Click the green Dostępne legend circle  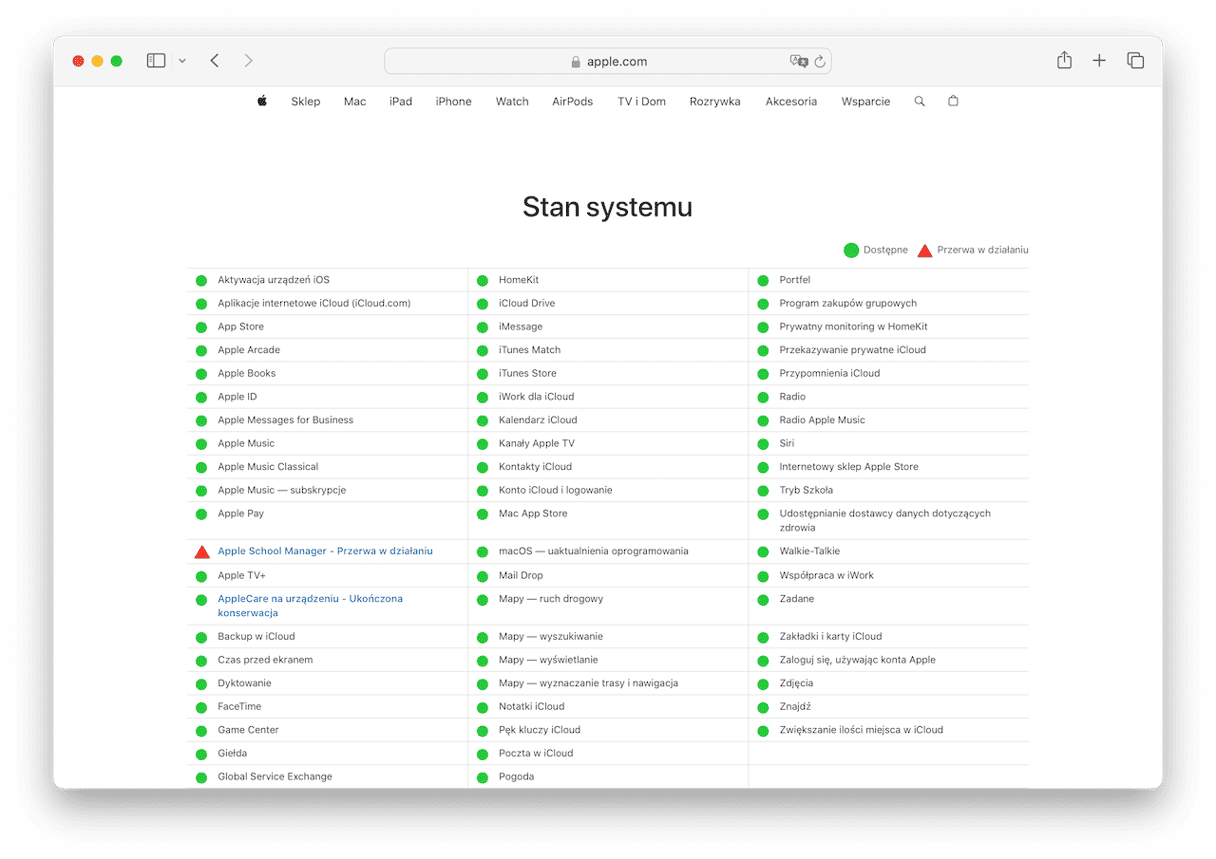(x=851, y=250)
